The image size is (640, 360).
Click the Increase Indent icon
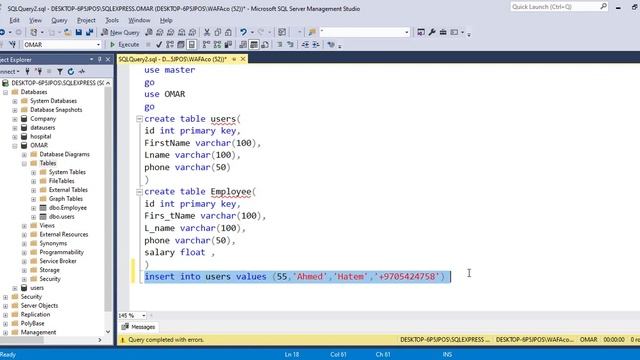316,44
